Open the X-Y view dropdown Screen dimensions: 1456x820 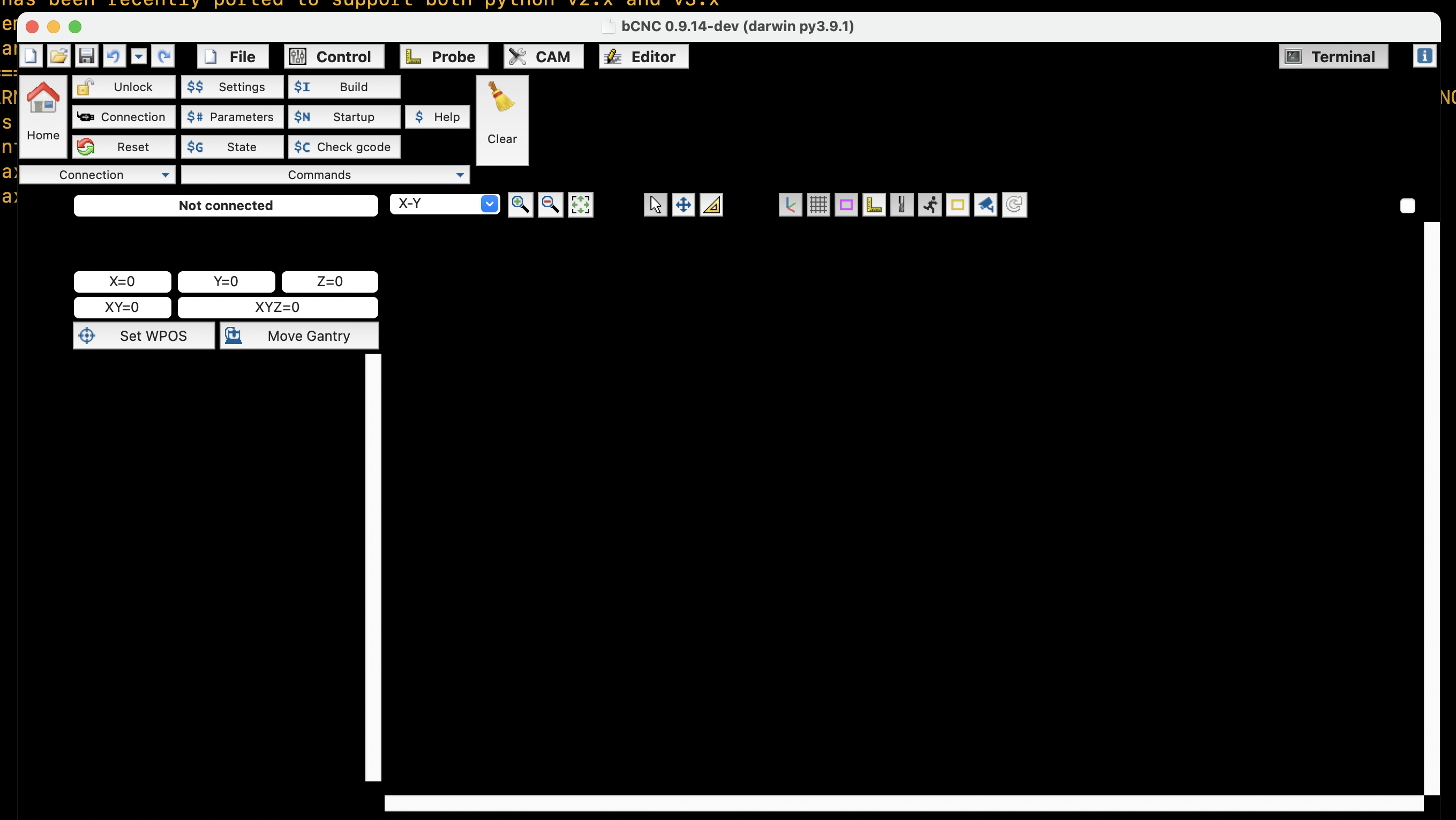(490, 204)
